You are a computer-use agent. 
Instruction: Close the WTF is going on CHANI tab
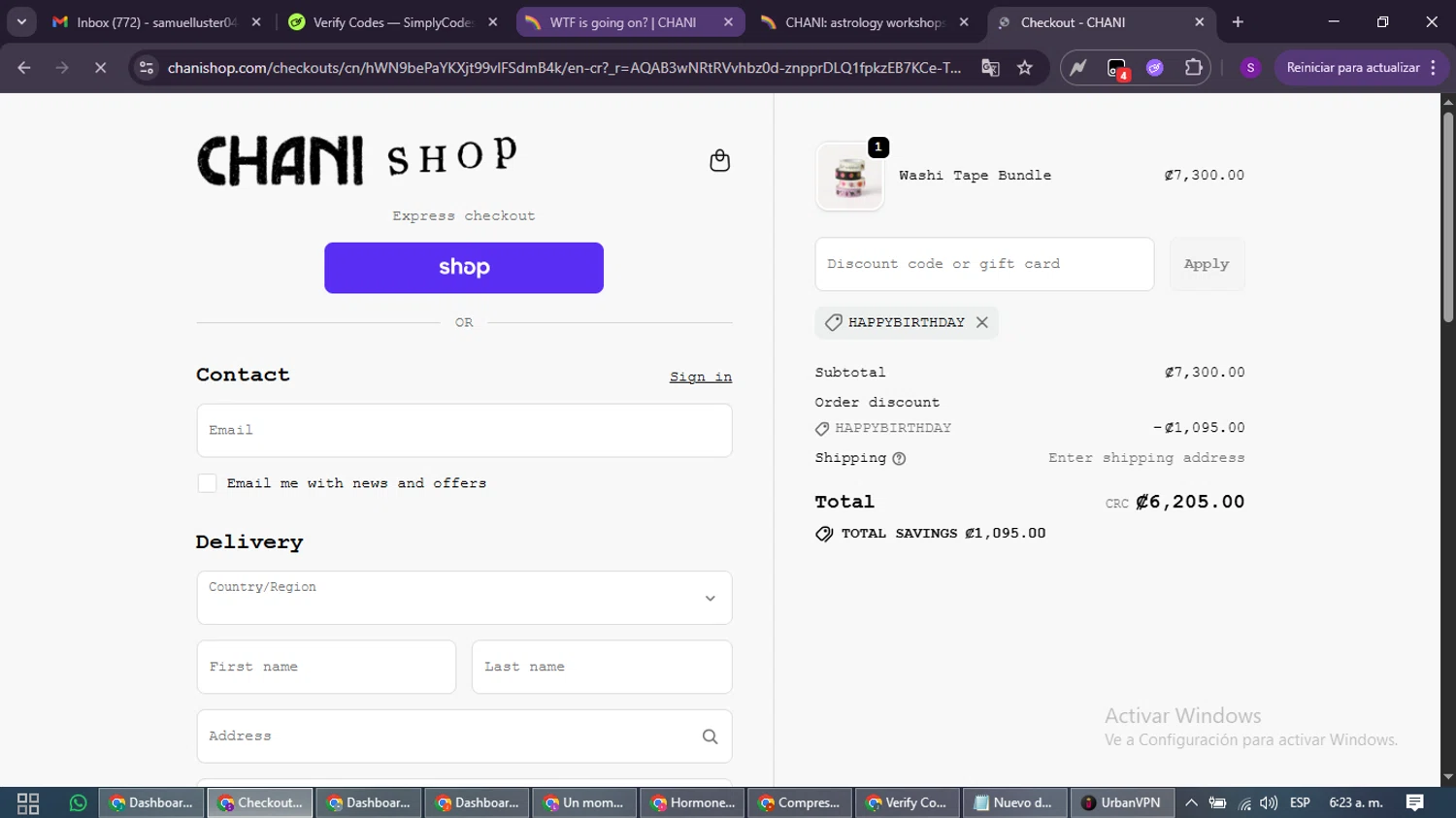tap(729, 22)
